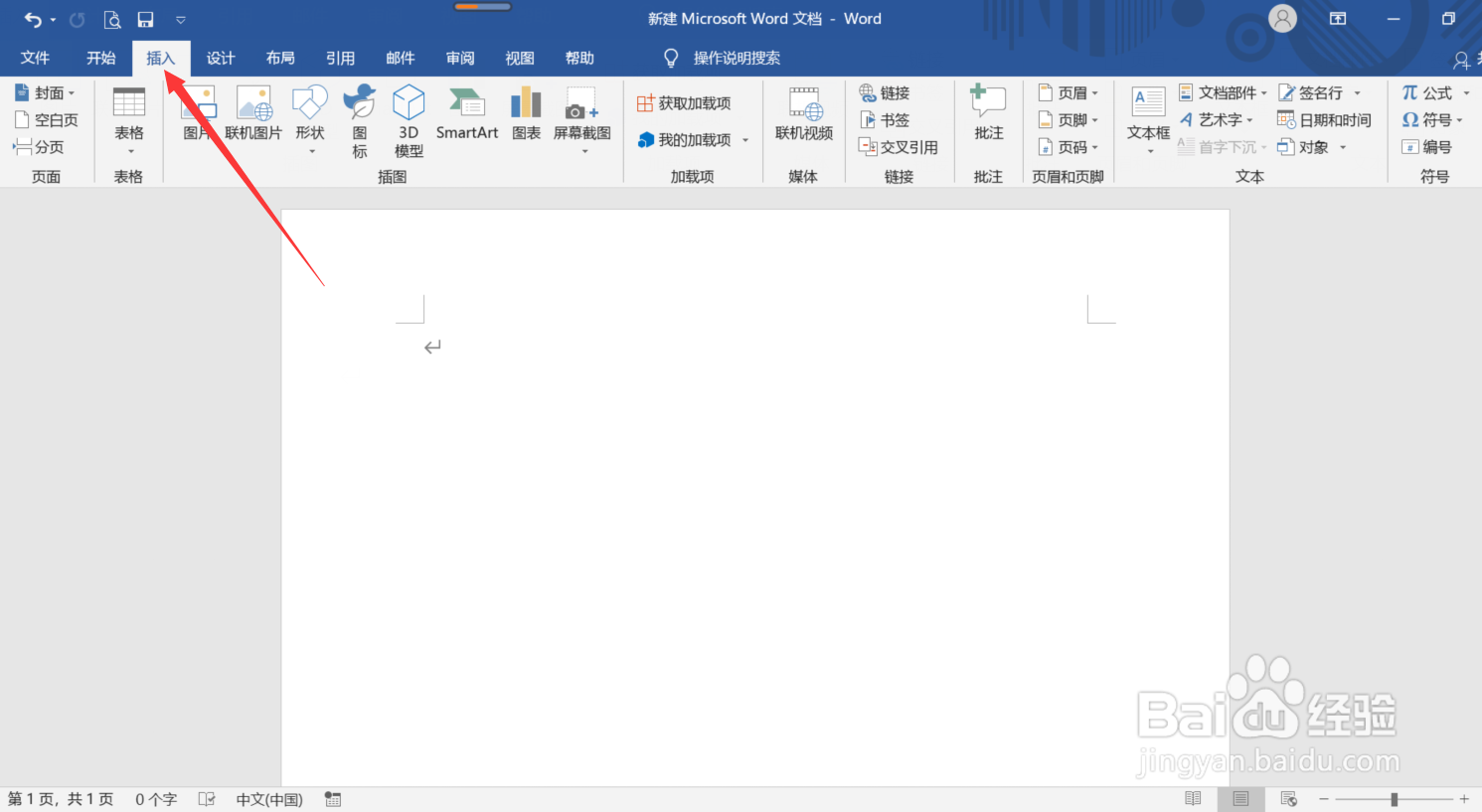Open the 文件 (File) tab
1482x812 pixels.
(x=35, y=58)
